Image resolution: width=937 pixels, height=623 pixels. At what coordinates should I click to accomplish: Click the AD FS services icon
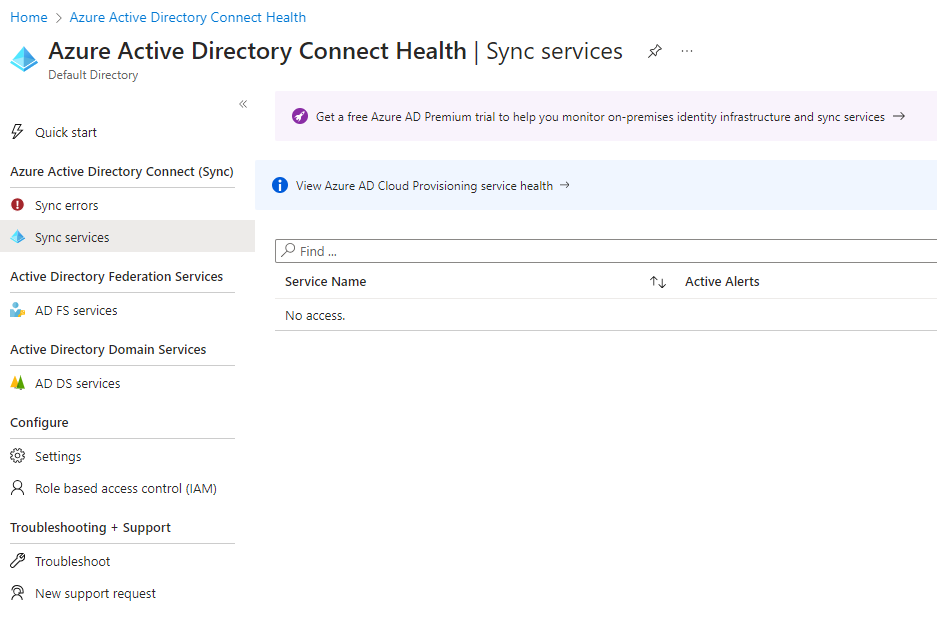(x=17, y=310)
